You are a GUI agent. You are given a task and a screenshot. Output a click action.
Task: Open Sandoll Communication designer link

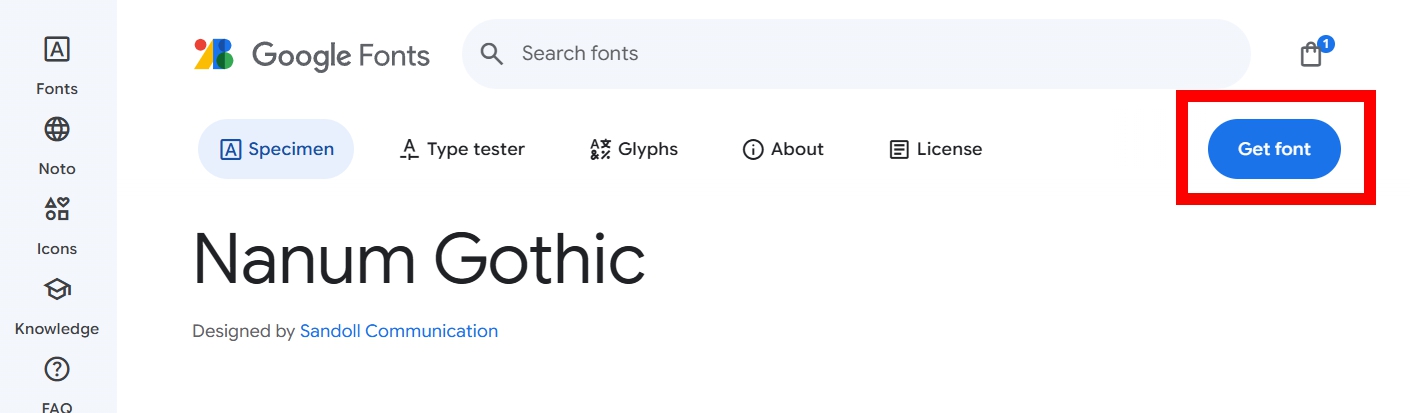(x=399, y=331)
